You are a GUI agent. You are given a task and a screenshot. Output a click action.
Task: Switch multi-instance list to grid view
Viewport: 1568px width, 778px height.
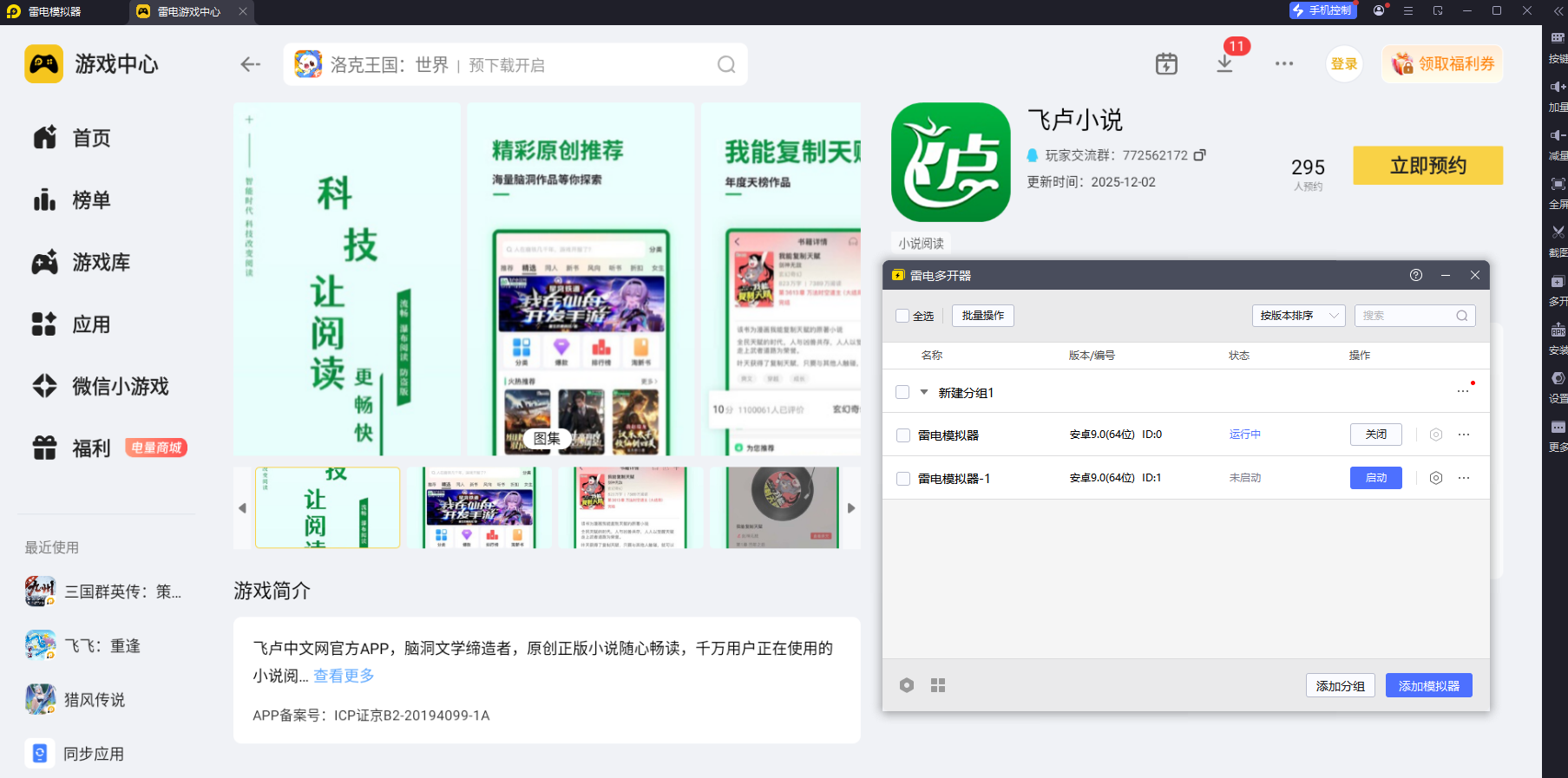[x=938, y=685]
